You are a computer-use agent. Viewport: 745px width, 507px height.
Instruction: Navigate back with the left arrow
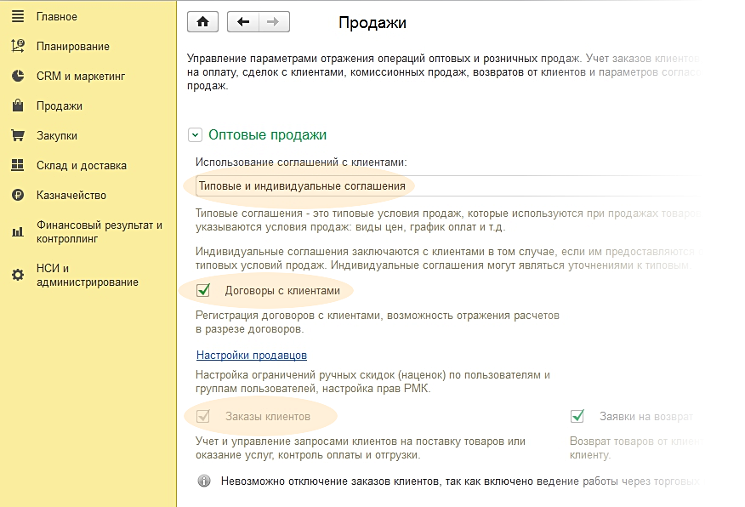pyautogui.click(x=243, y=21)
